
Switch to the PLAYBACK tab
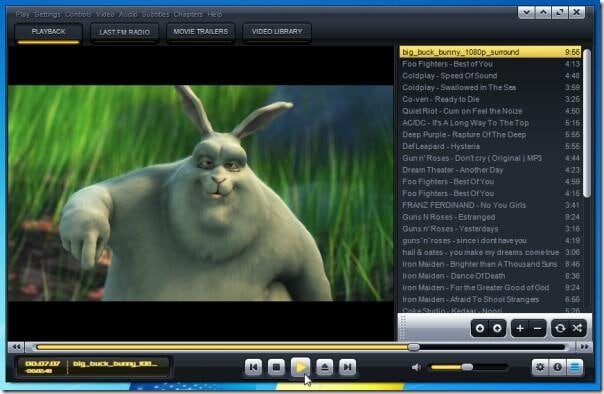pos(49,32)
